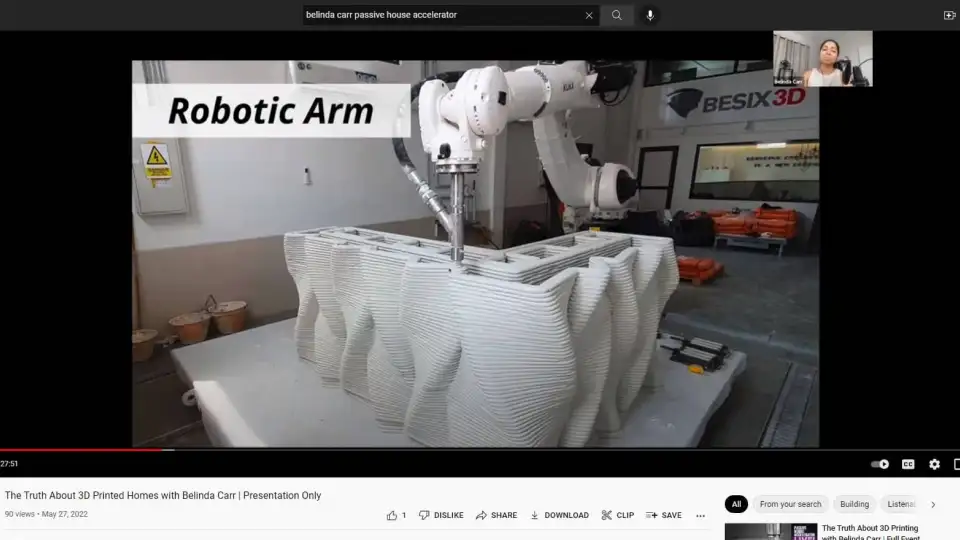Select the 'All' filter chip
The height and width of the screenshot is (540, 960).
[x=736, y=504]
